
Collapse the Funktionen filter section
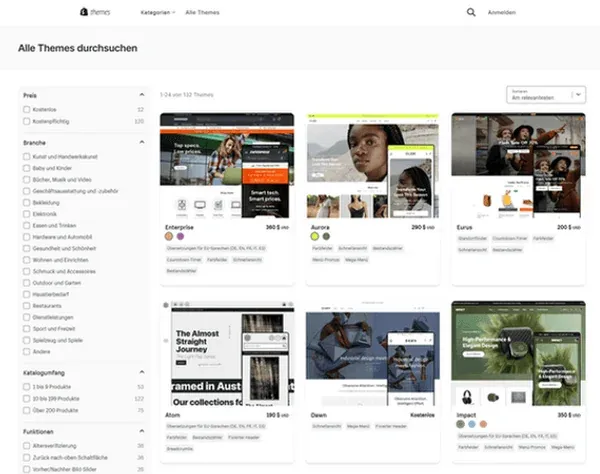(142, 431)
